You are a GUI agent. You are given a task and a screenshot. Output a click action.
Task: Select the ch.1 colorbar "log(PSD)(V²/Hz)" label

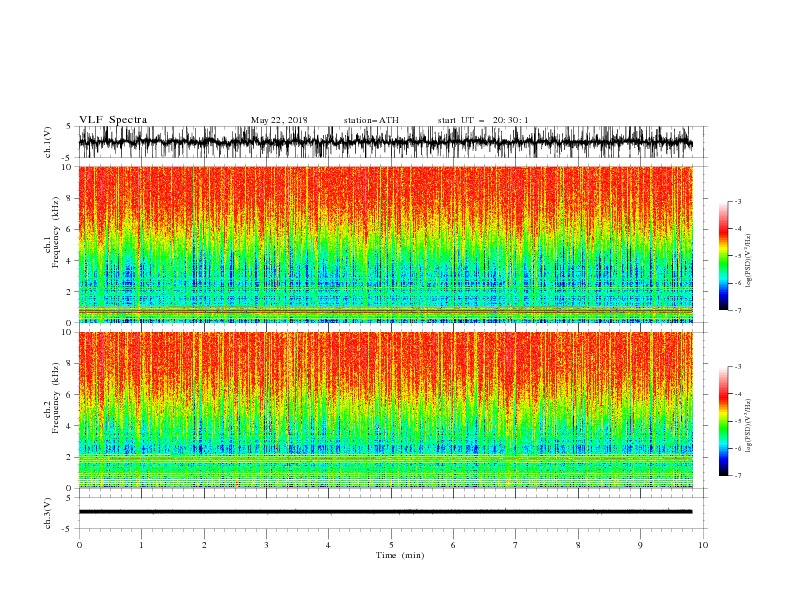click(x=749, y=261)
